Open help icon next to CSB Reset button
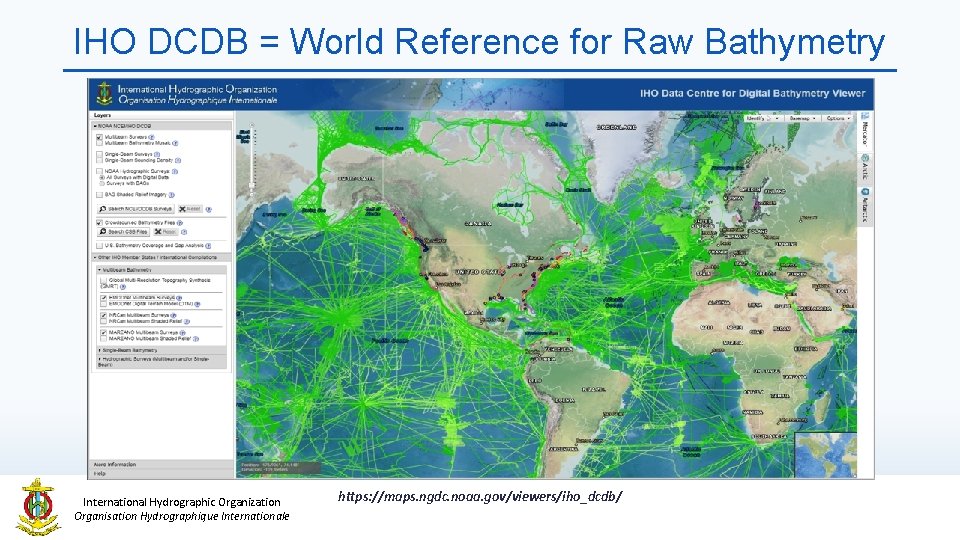The image size is (960, 540). [x=184, y=232]
